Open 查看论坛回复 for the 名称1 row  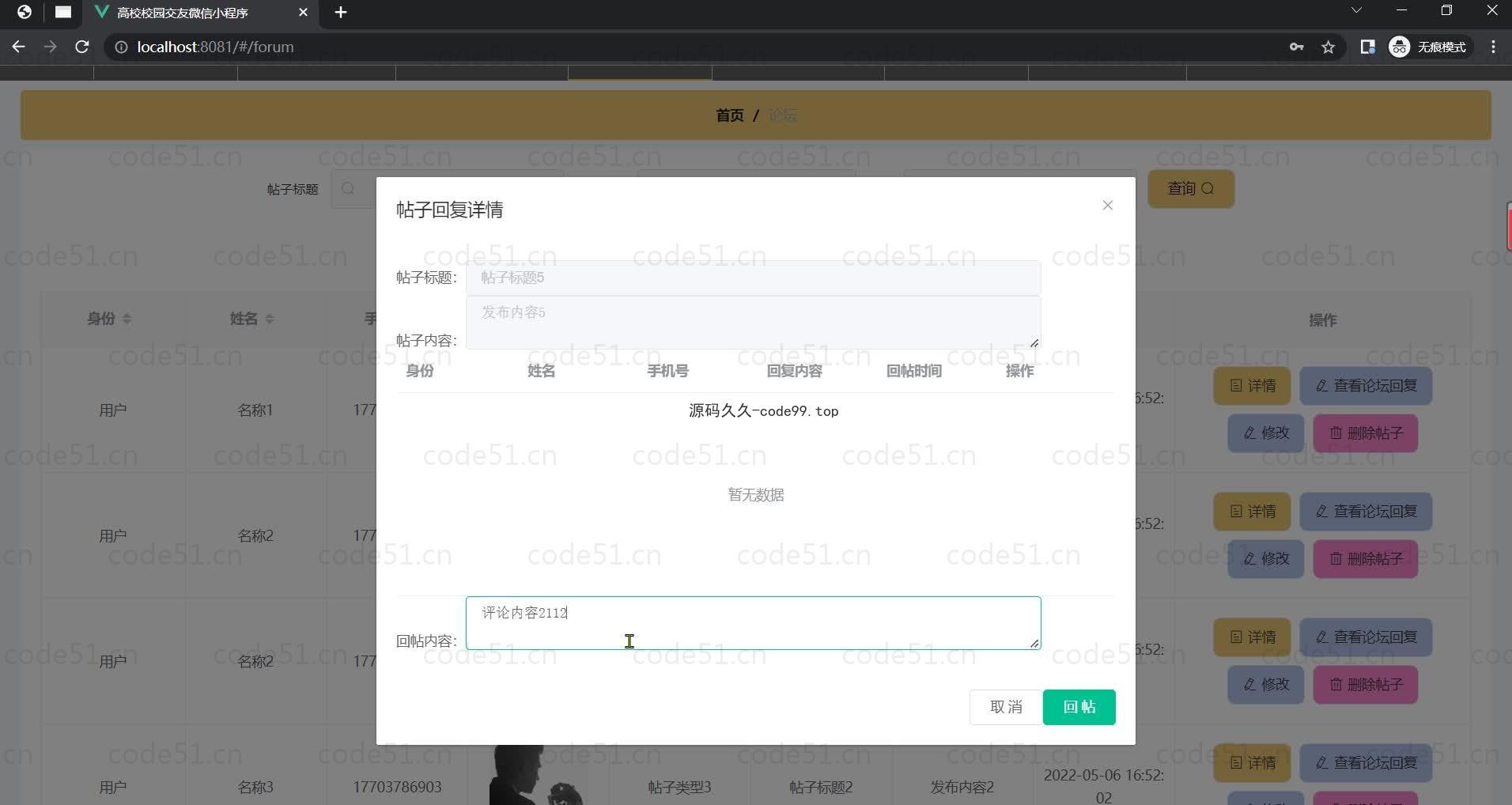tap(1366, 386)
